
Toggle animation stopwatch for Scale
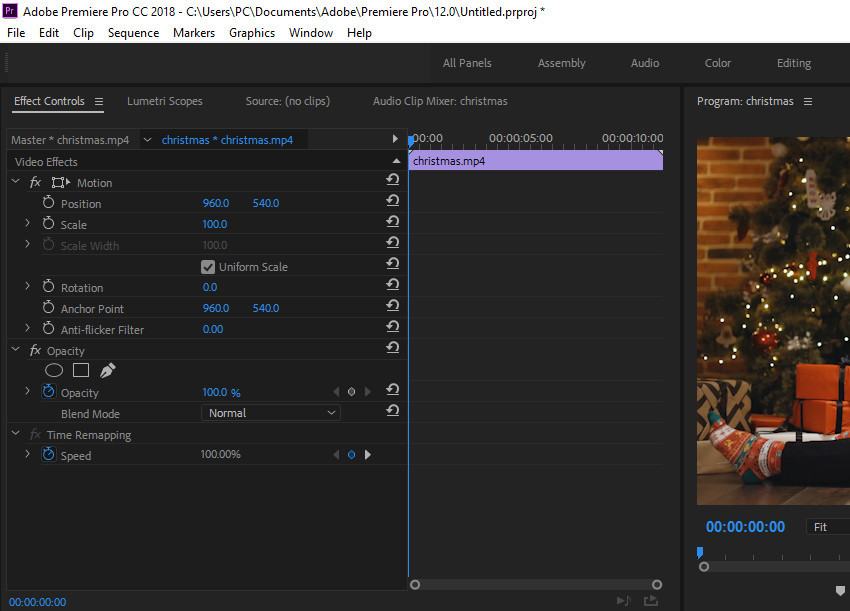tap(48, 223)
